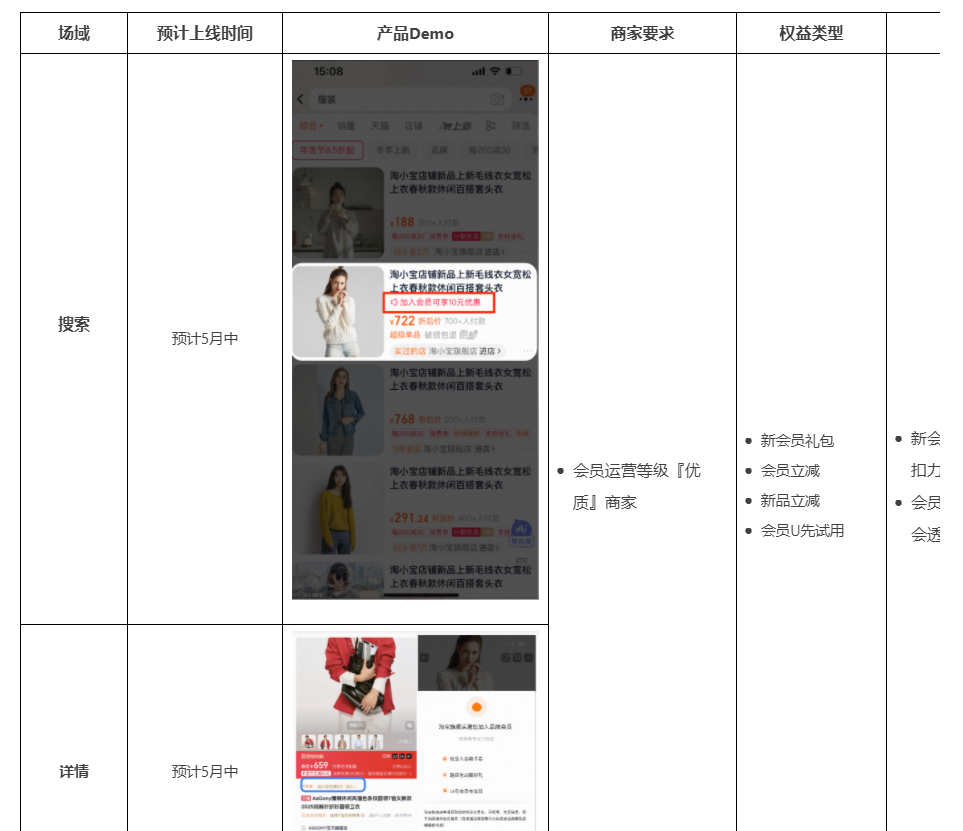Click the AI assistant floating icon

[x=521, y=532]
